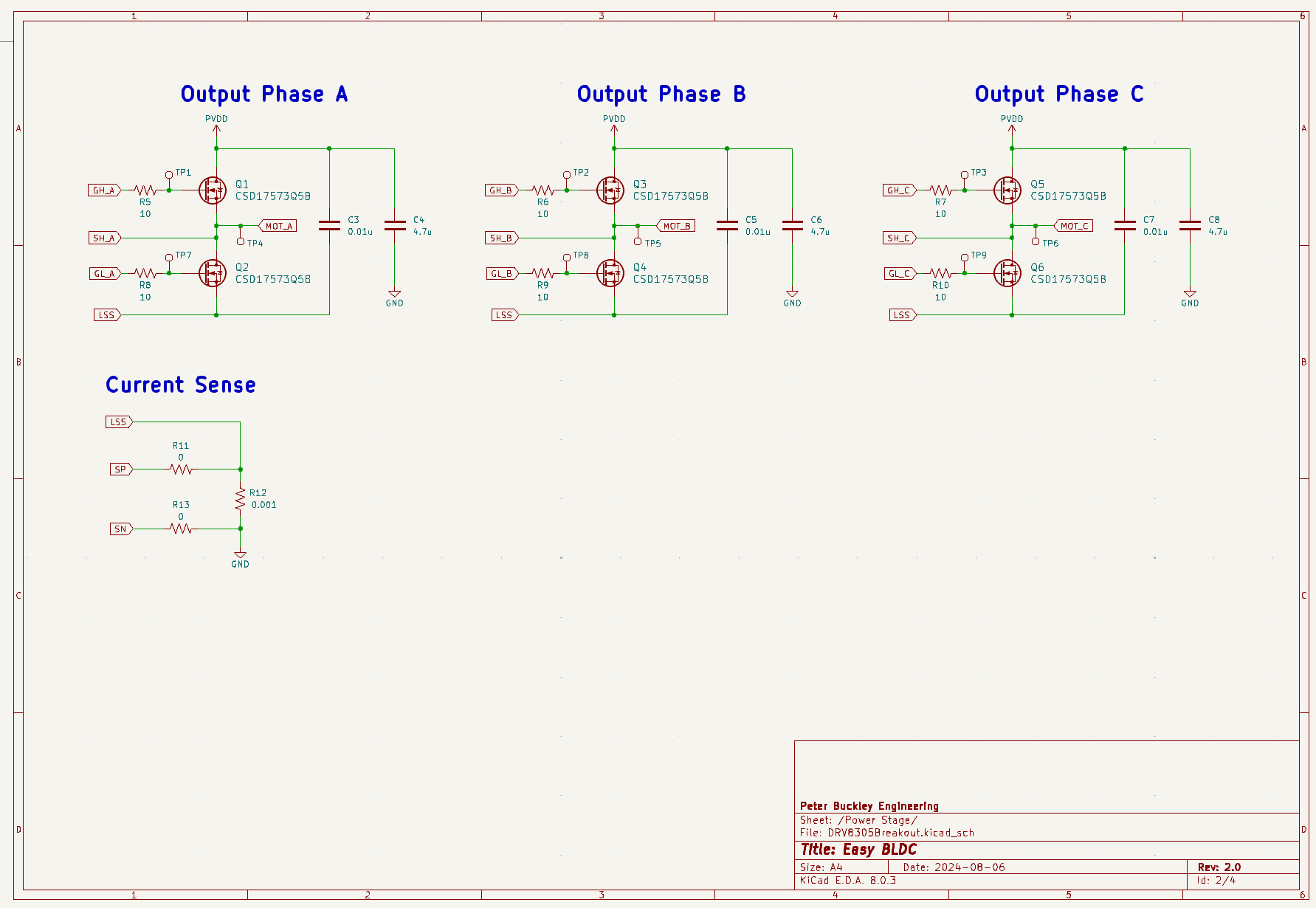The width and height of the screenshot is (1316, 908).
Task: Click the "0.001" value of R12
Action: point(264,505)
